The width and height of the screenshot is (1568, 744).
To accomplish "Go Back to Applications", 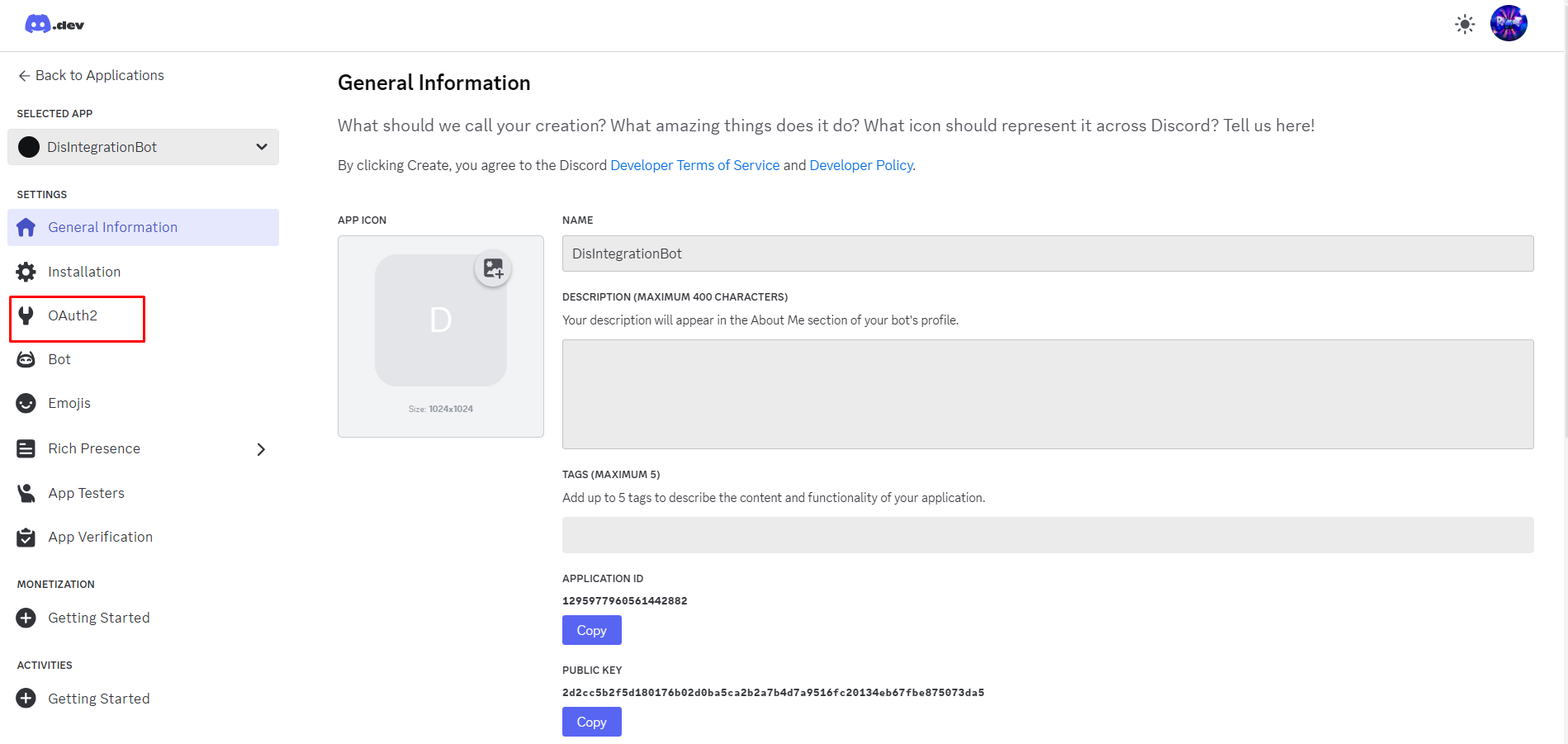I will point(91,75).
